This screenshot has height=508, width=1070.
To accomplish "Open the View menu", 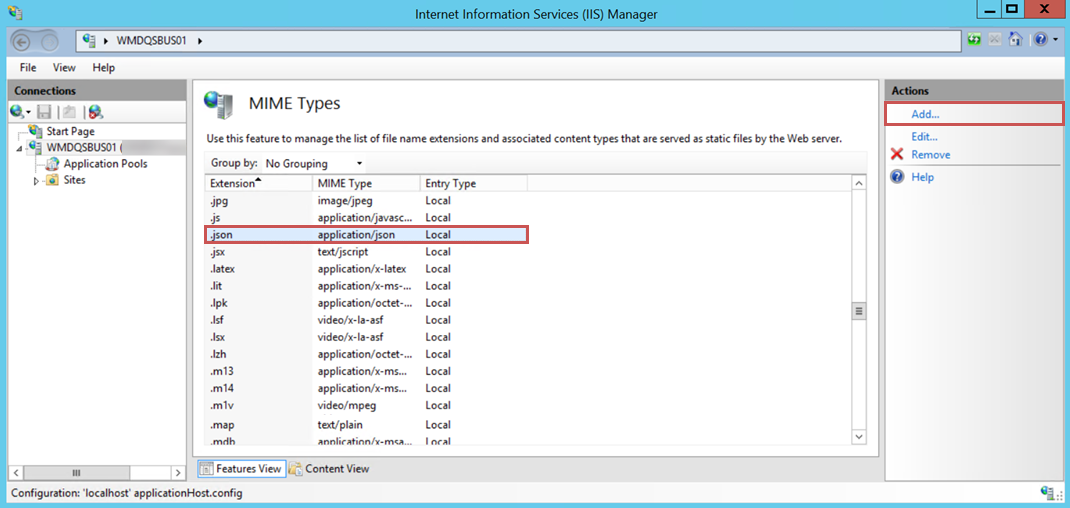I will (x=64, y=68).
